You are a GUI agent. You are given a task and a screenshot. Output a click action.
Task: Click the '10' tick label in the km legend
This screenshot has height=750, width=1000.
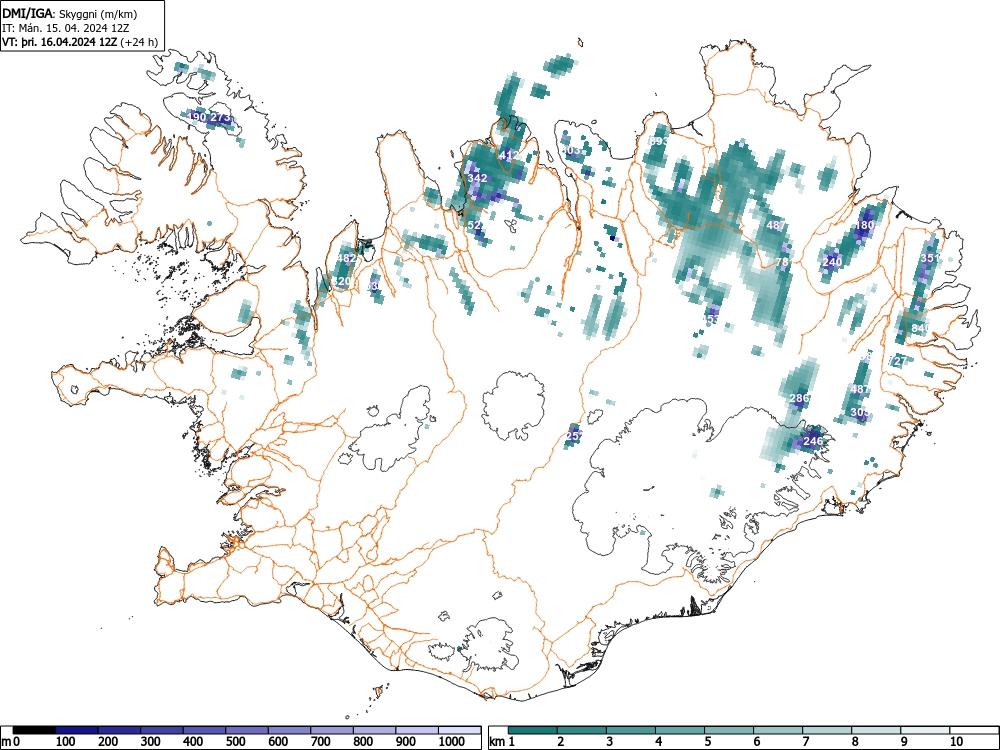(x=956, y=741)
